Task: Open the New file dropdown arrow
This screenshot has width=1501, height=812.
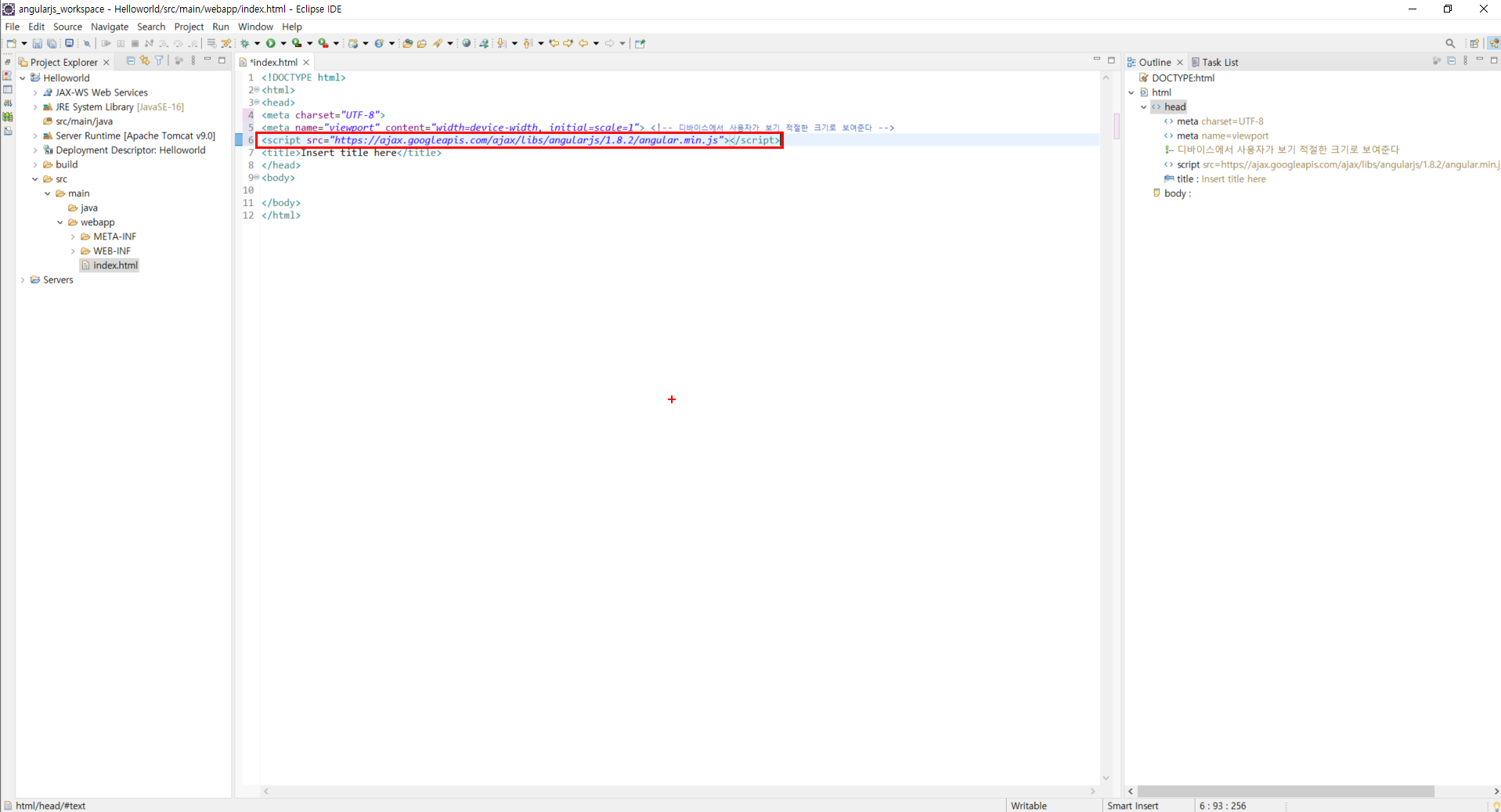Action: tap(24, 44)
